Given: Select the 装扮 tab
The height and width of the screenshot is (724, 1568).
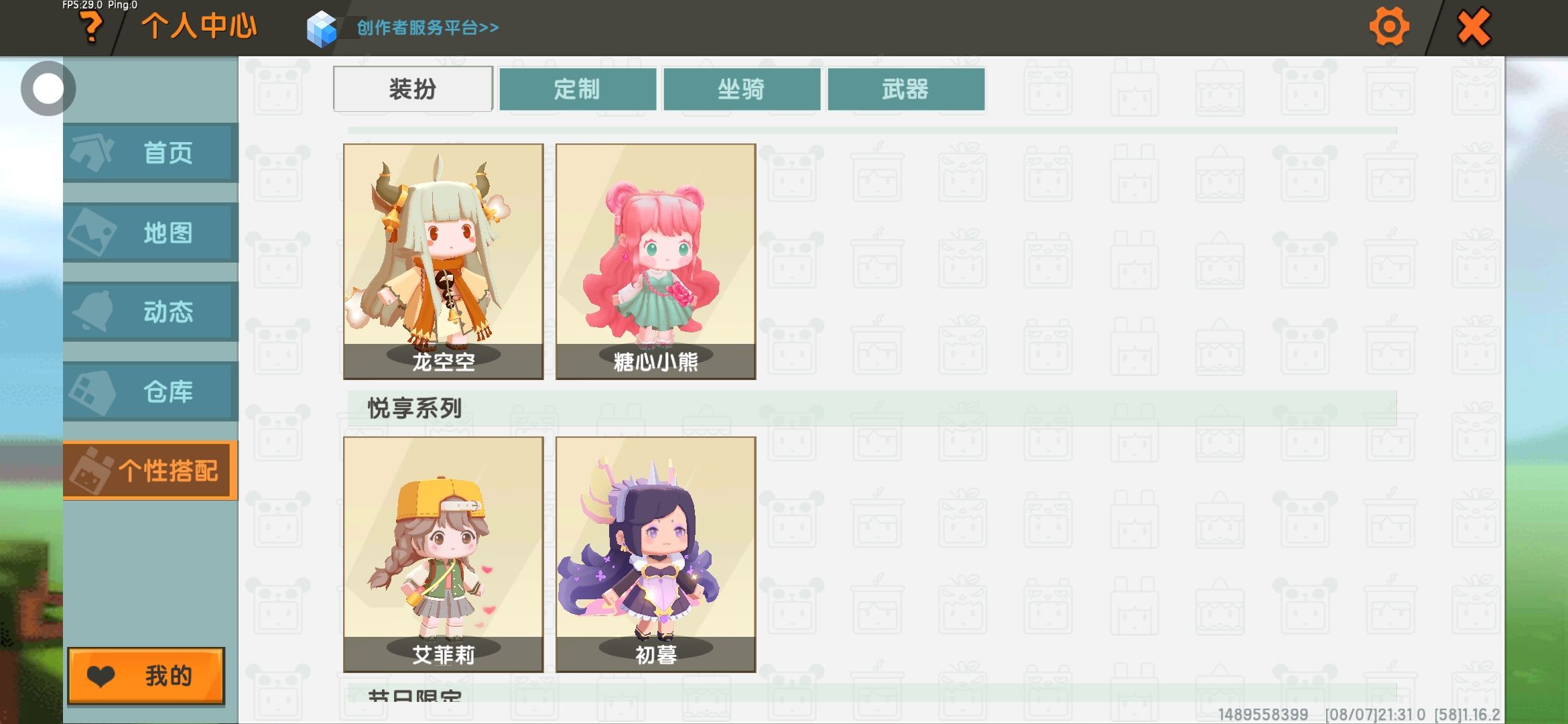Looking at the screenshot, I should pos(413,89).
